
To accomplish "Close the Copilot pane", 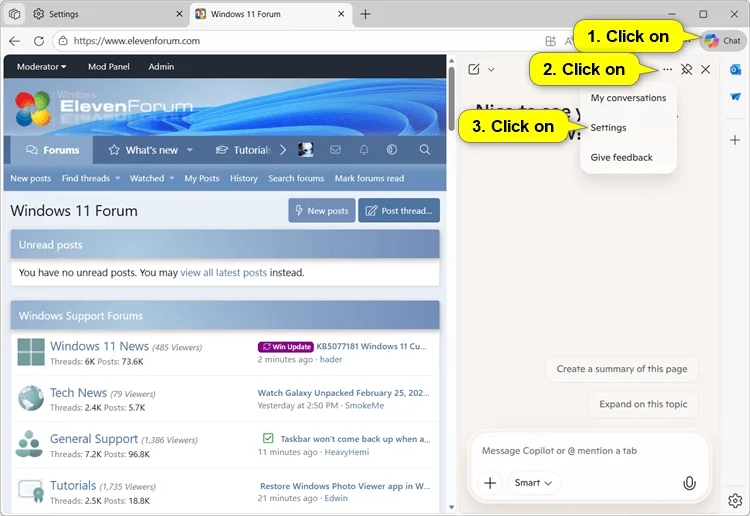I will 706,69.
